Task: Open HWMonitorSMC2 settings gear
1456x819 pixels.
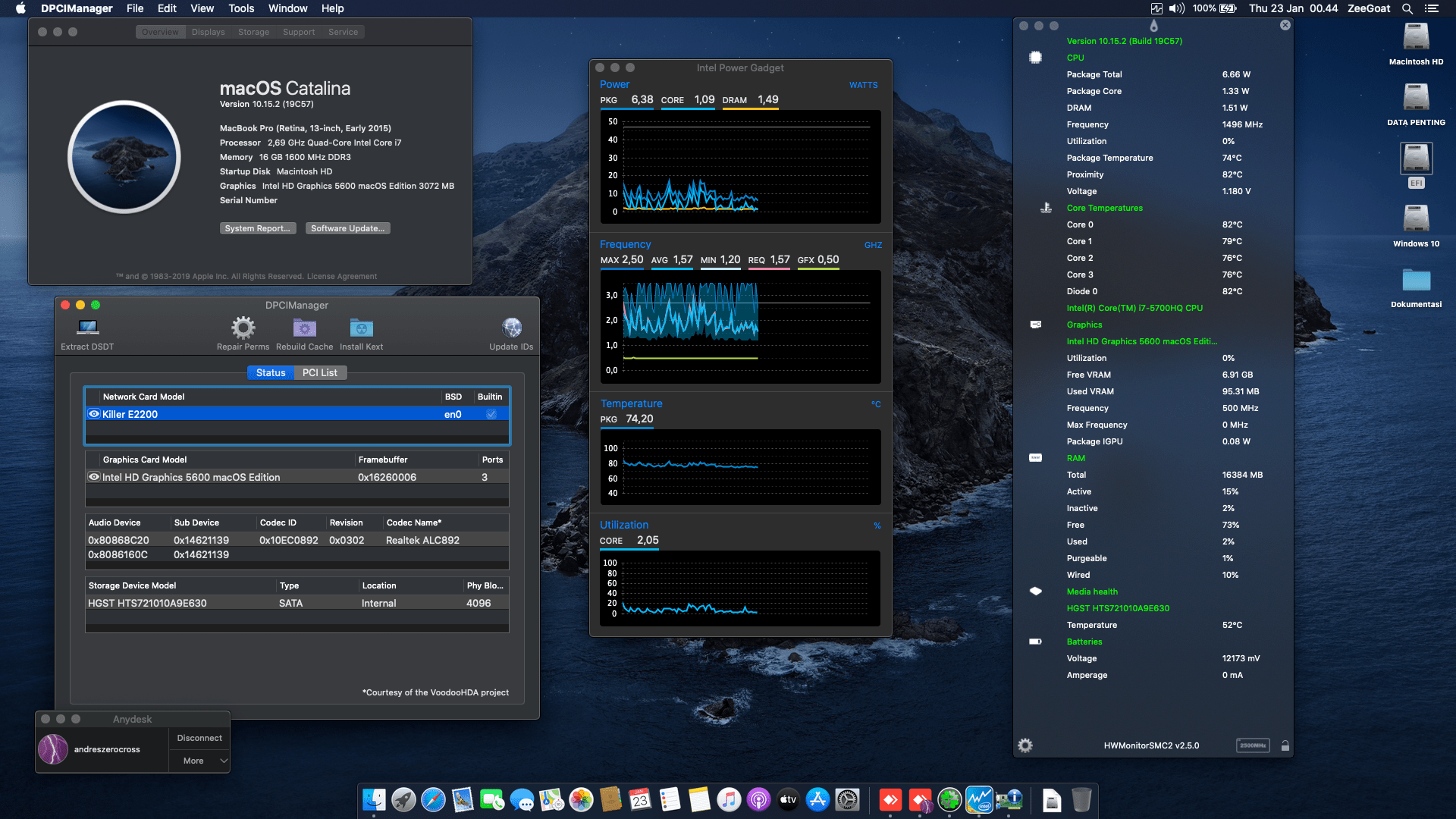Action: click(1025, 745)
